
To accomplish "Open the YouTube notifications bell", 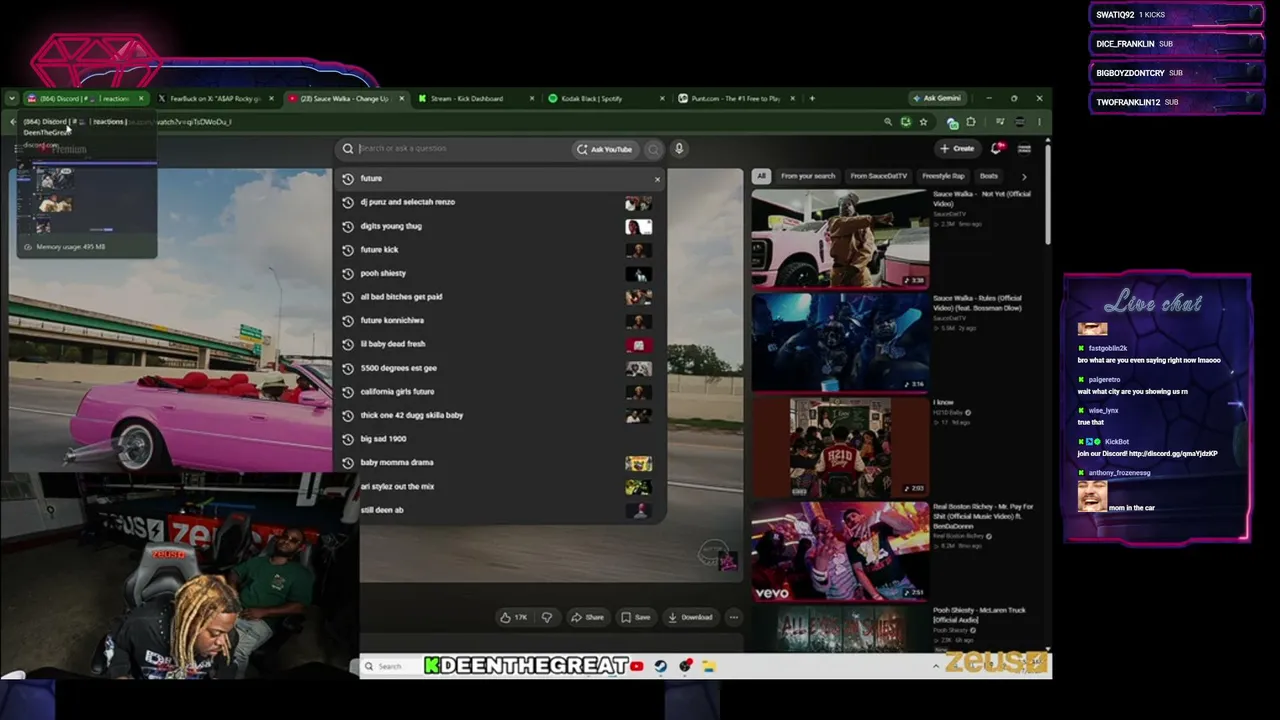I will pyautogui.click(x=997, y=148).
